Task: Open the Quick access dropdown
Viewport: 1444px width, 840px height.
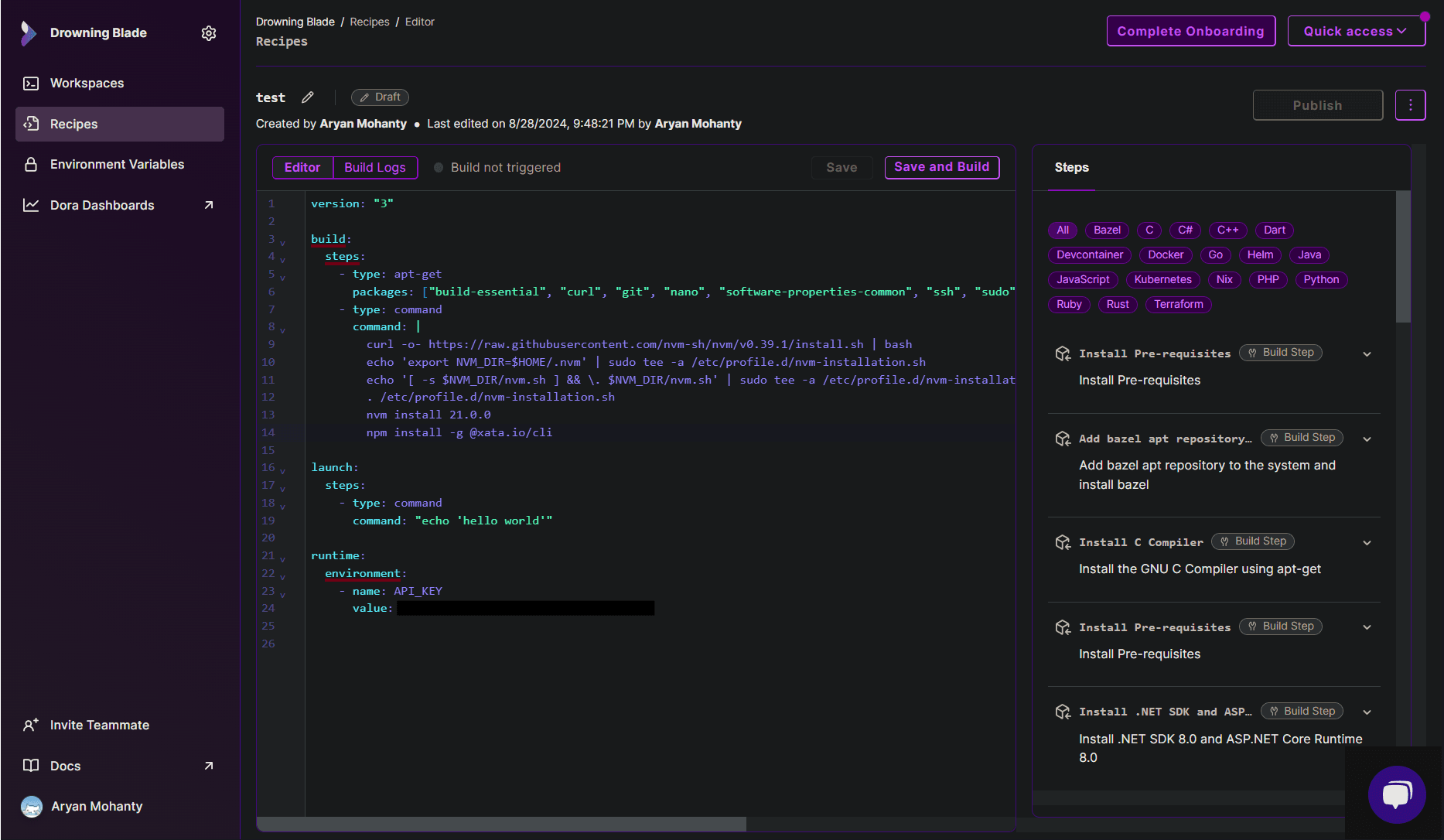Action: point(1356,31)
